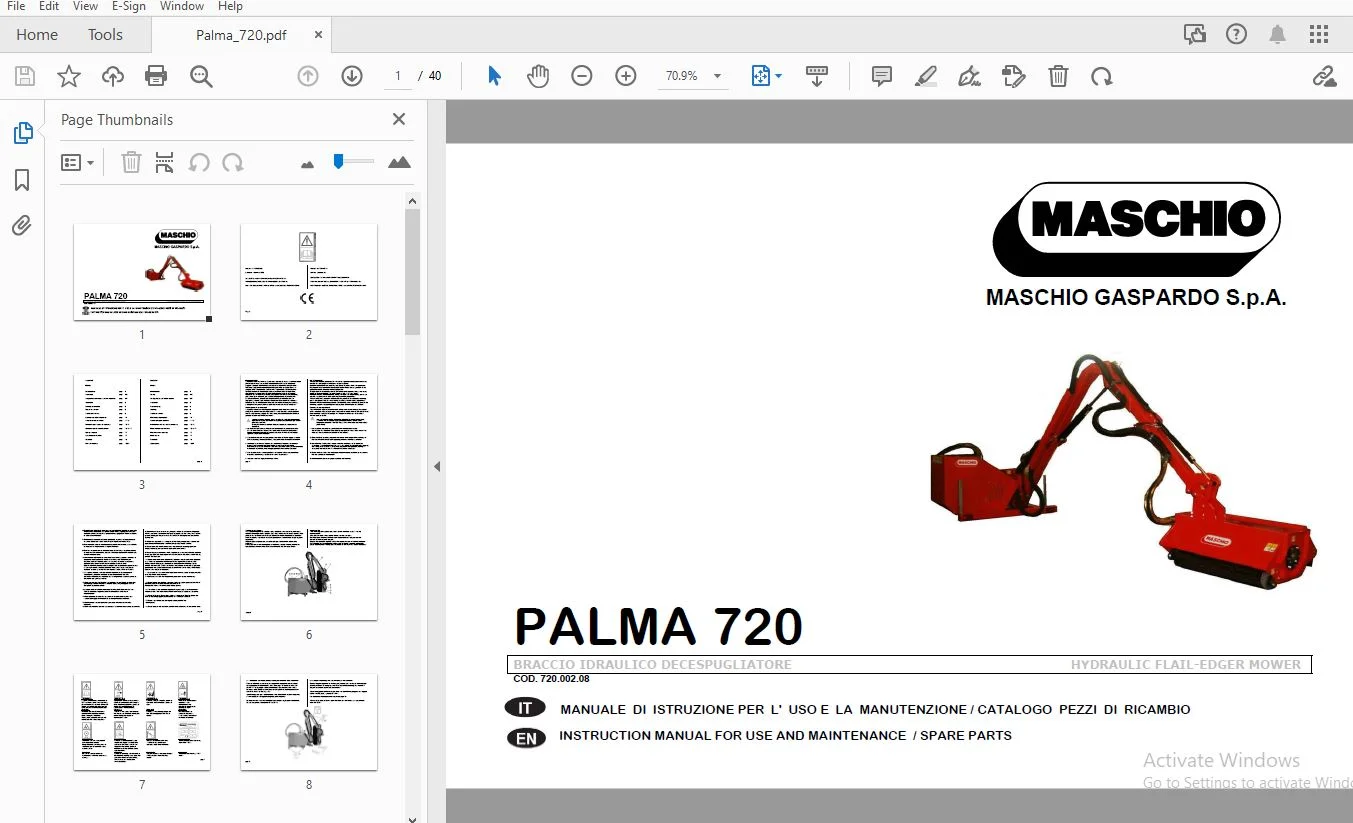Add the file to starred favorites
1353x823 pixels.
pyautogui.click(x=68, y=76)
